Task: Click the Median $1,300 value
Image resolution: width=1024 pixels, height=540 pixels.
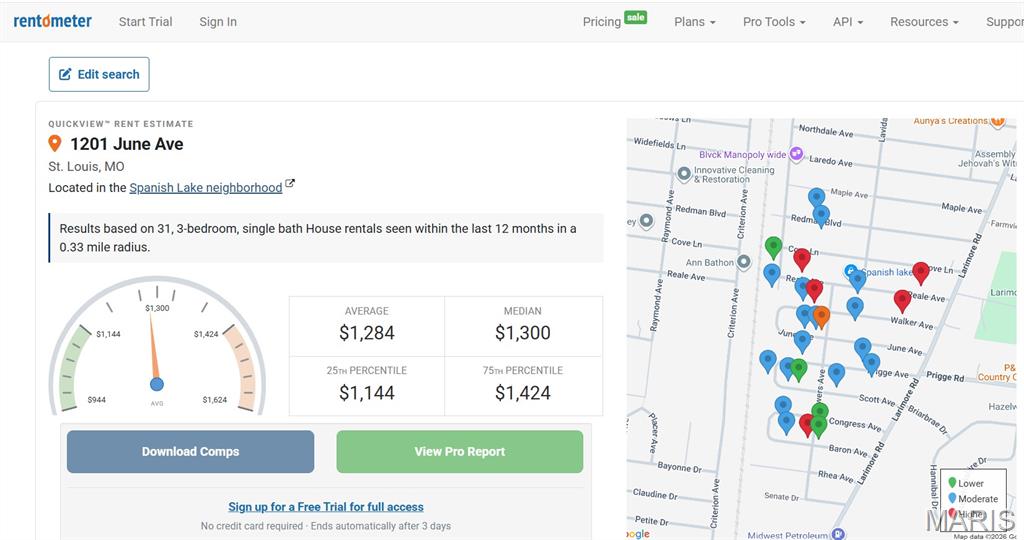Action: (x=522, y=333)
